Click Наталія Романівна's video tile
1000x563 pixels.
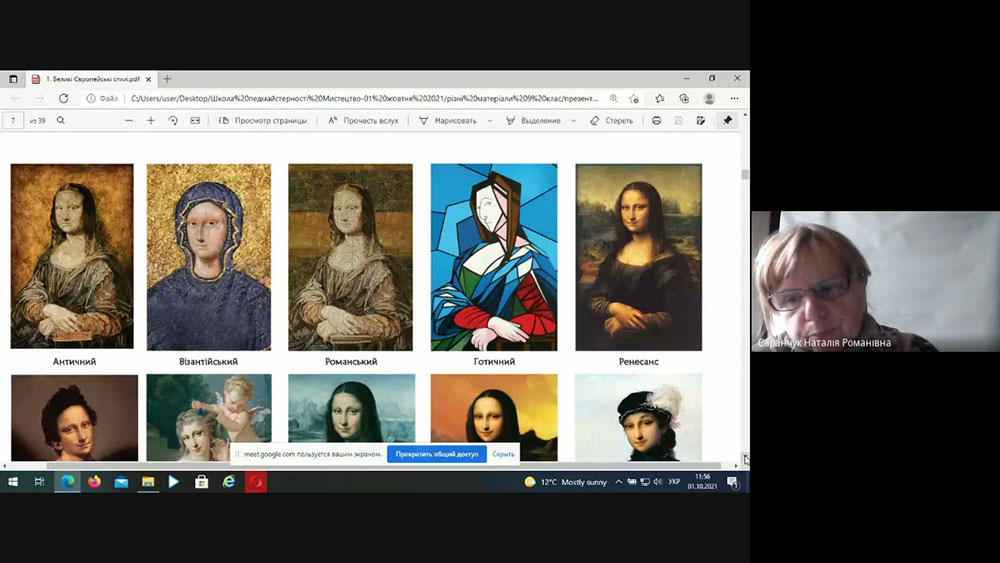coord(875,281)
